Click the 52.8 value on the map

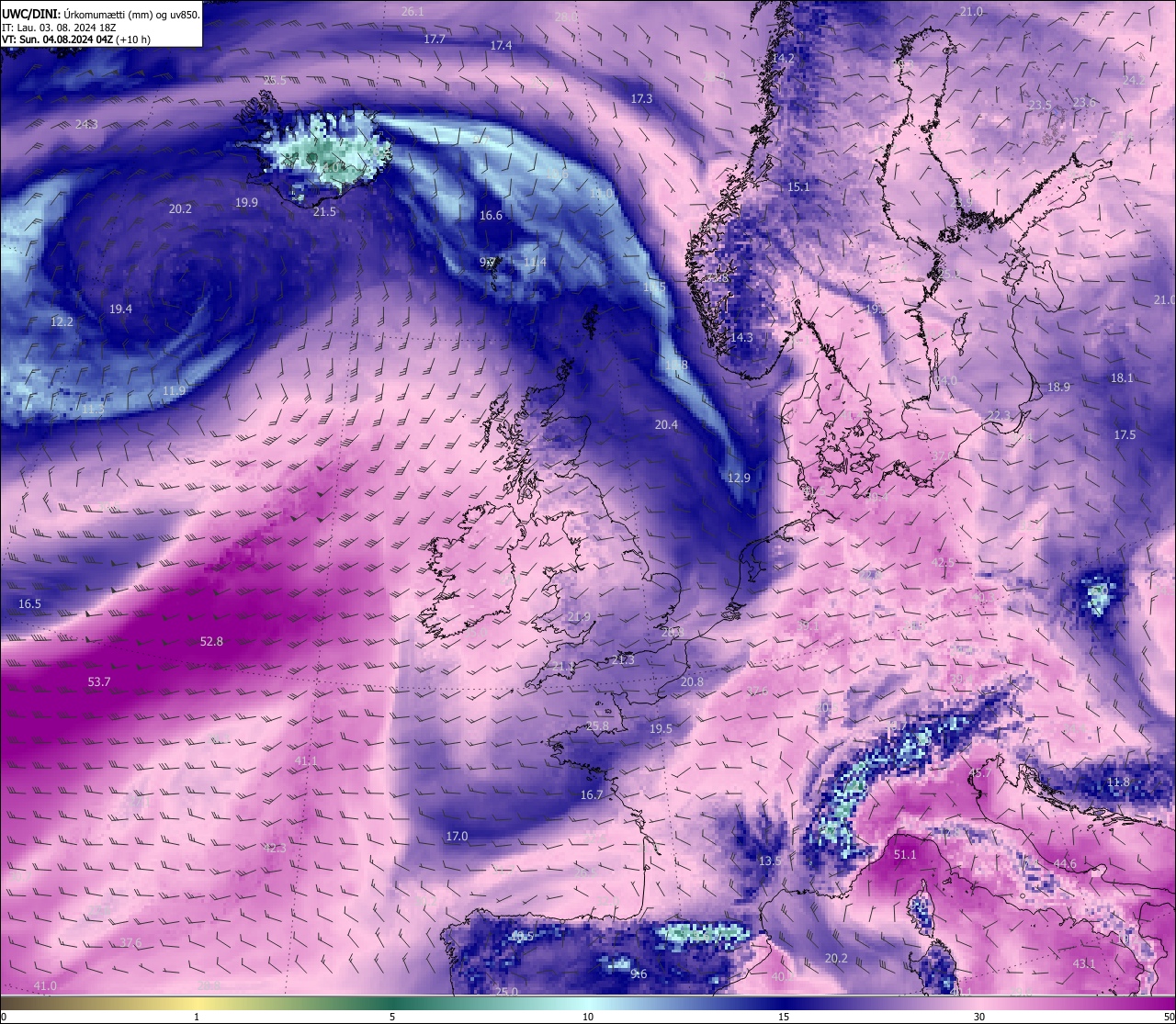(211, 641)
